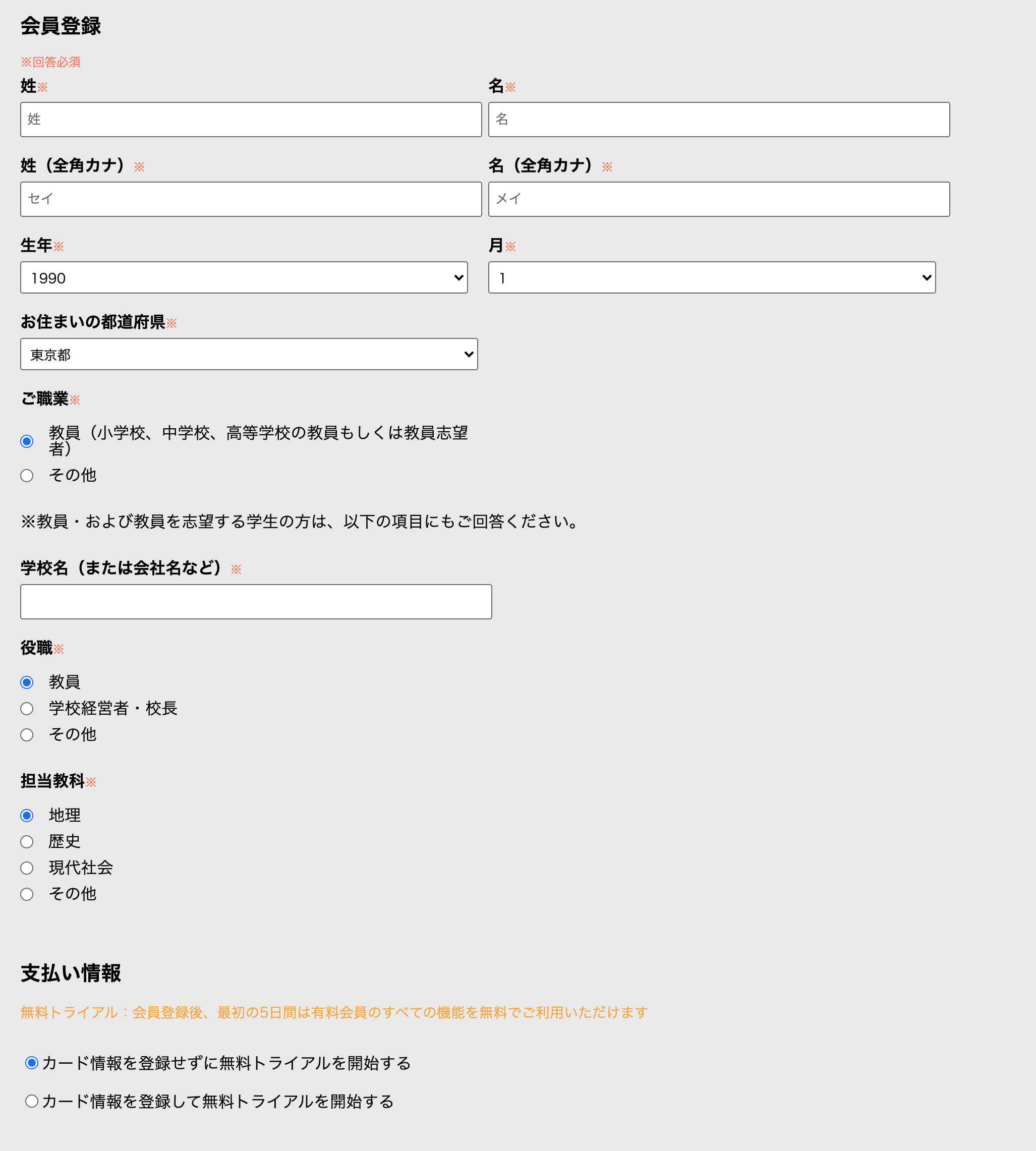Viewport: 1036px width, 1151px height.
Task: Click the 学校名 school name input field
Action: point(256,602)
